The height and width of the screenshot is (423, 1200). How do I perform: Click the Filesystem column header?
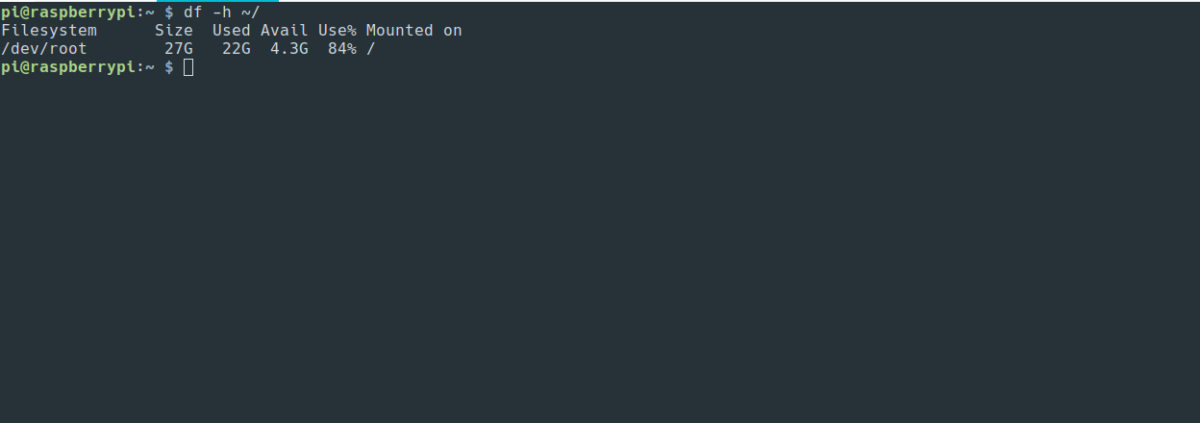49,30
